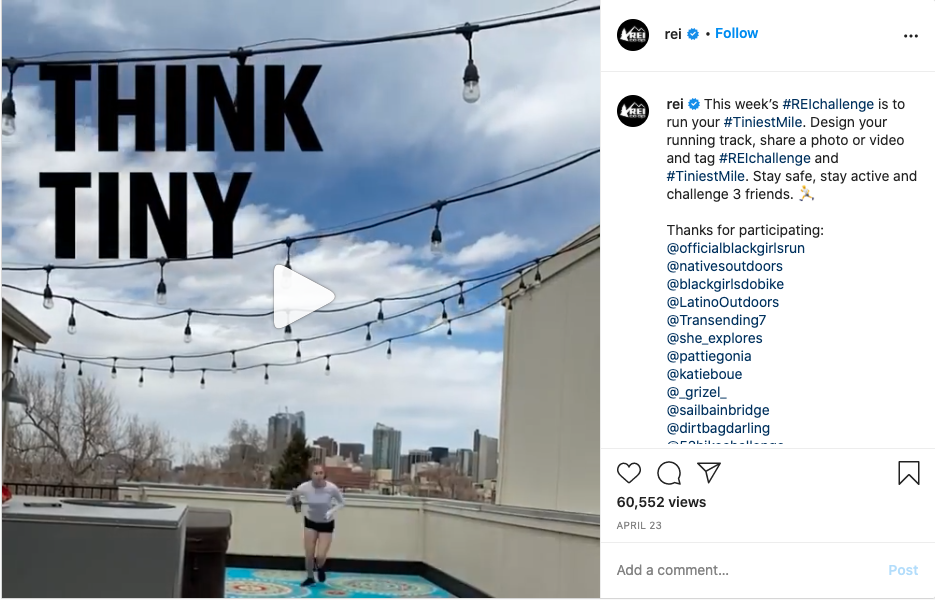935x600 pixels.
Task: Visit @pattiegonia profile
Action: click(x=709, y=356)
